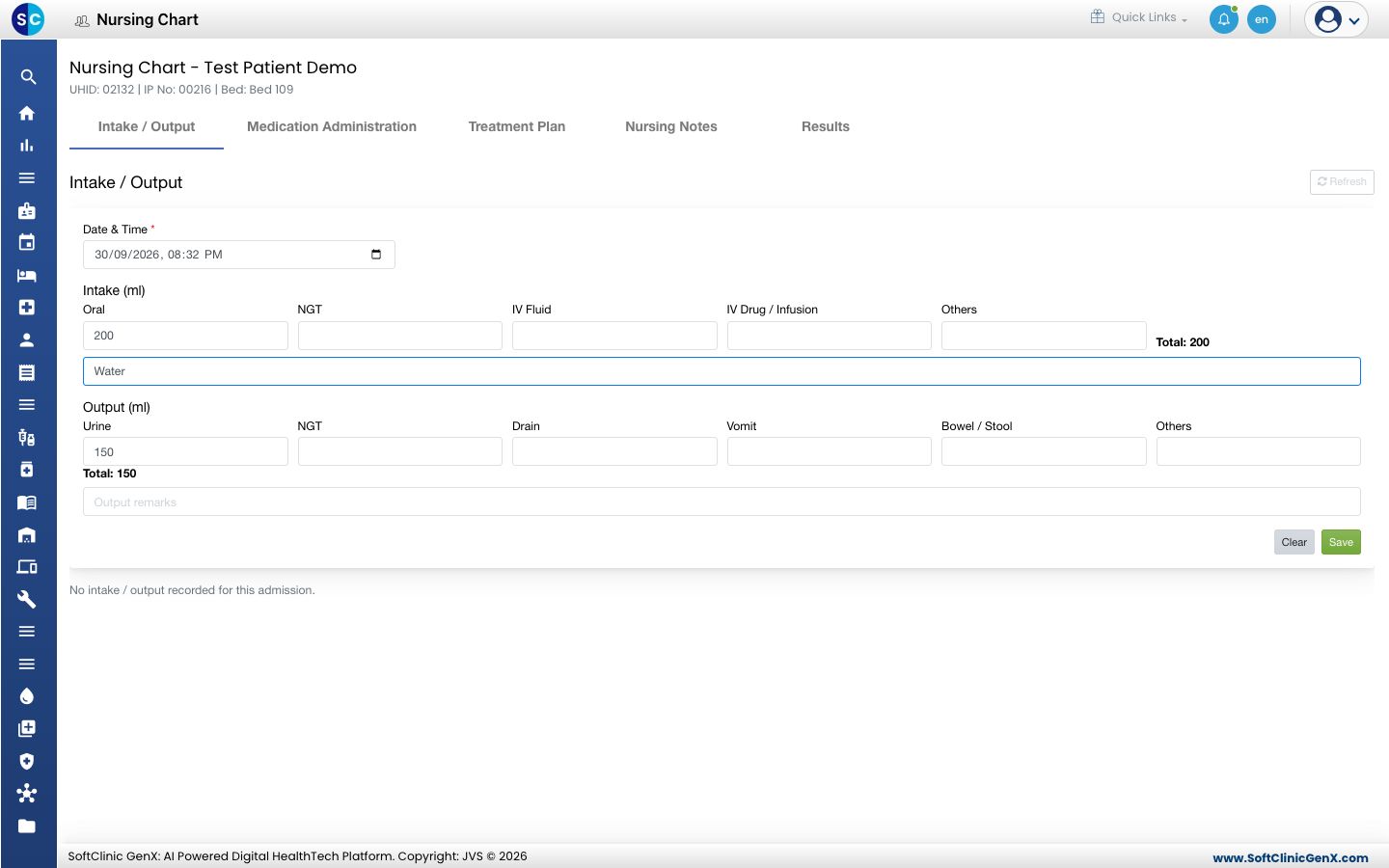Open the search icon in the sidebar
Viewport: 1389px width, 868px height.
click(28, 77)
